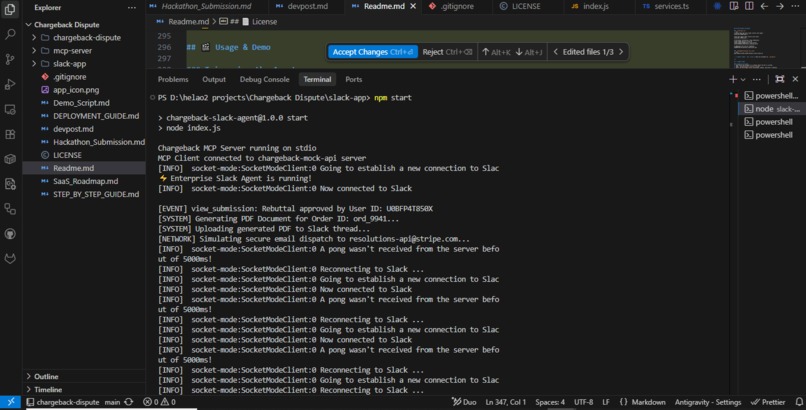The width and height of the screenshot is (806, 410).
Task: Open the GitHub view in activity bar
Action: click(x=10, y=234)
